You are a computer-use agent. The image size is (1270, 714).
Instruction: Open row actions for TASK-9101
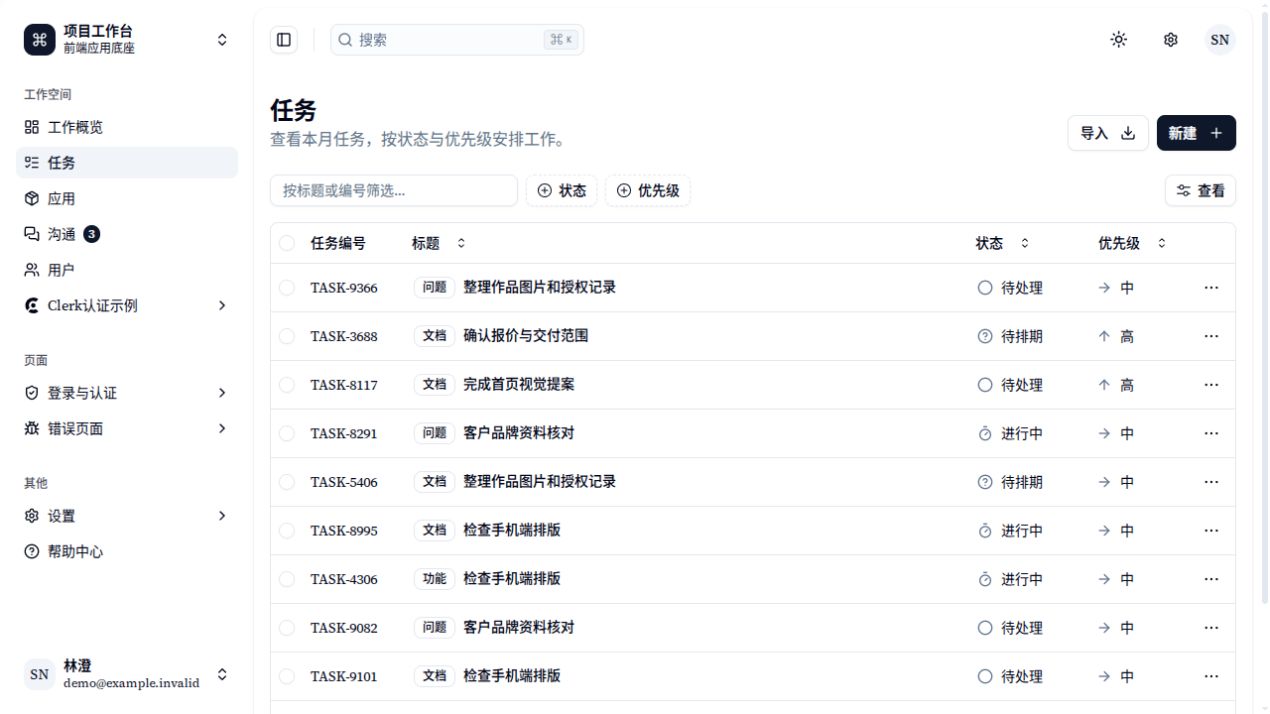1212,676
